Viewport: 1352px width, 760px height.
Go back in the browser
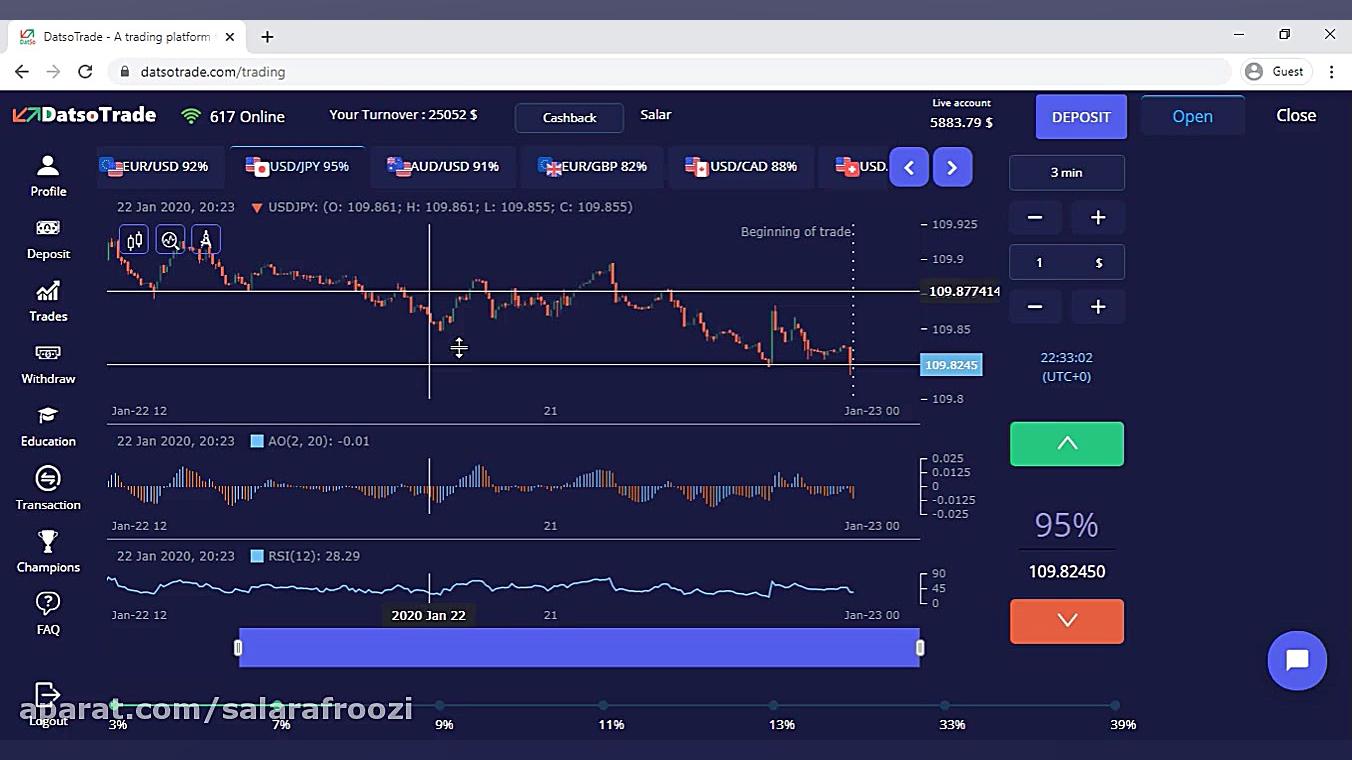click(22, 72)
